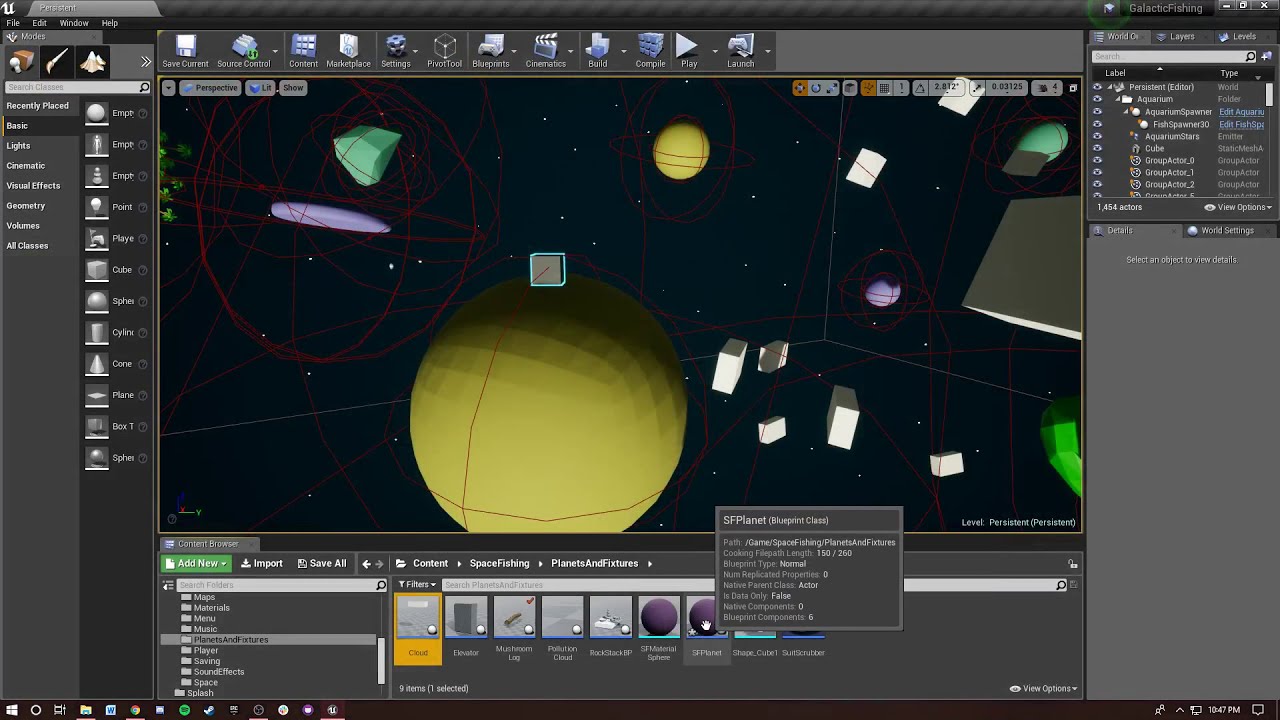Screen dimensions: 1280x720
Task: Open the Build options dropdown arrow
Action: click(623, 50)
